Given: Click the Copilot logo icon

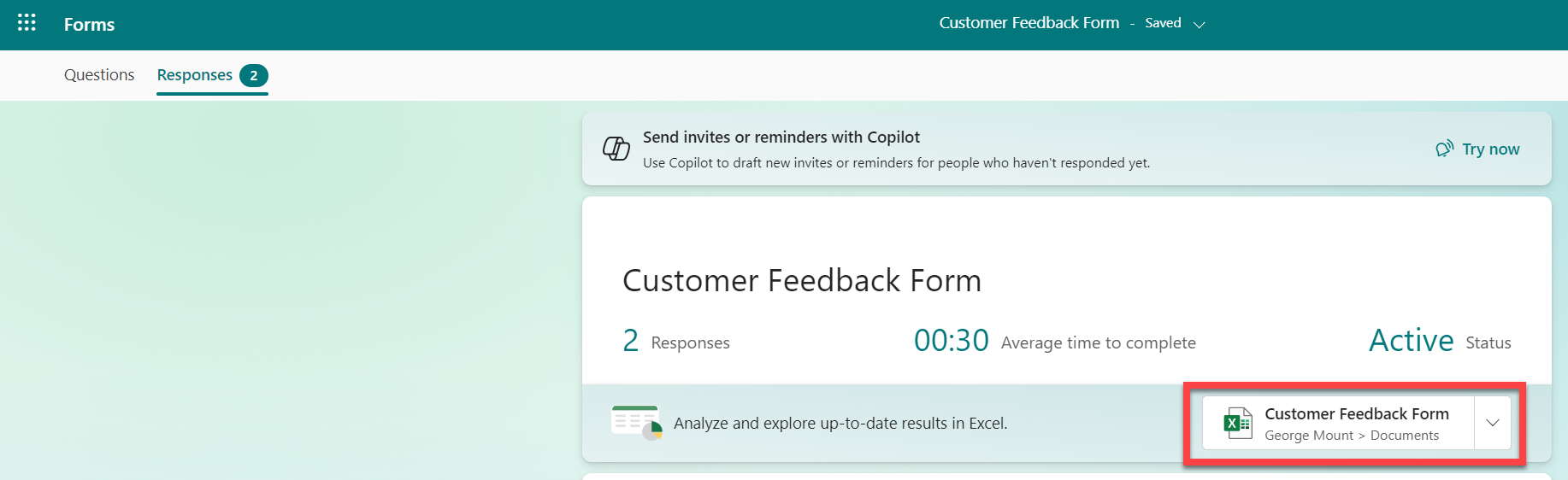Looking at the screenshot, I should (x=616, y=149).
